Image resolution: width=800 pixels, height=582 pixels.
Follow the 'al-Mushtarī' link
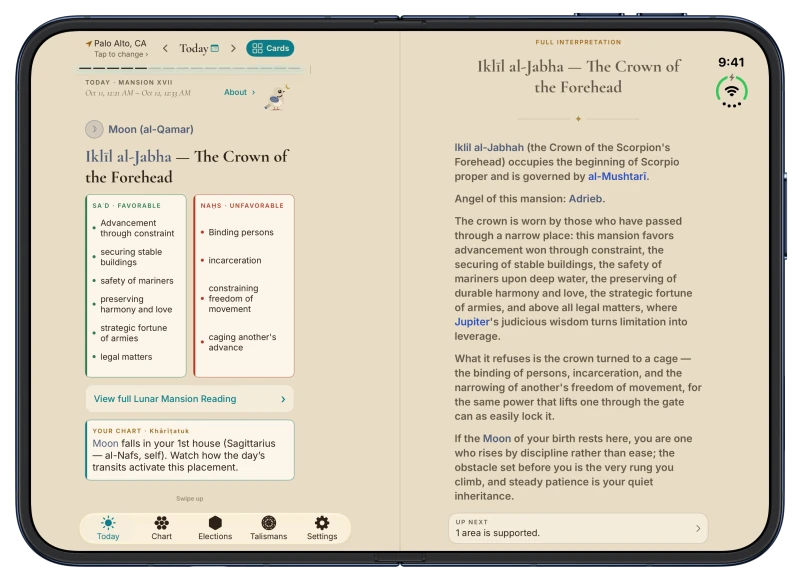617,176
